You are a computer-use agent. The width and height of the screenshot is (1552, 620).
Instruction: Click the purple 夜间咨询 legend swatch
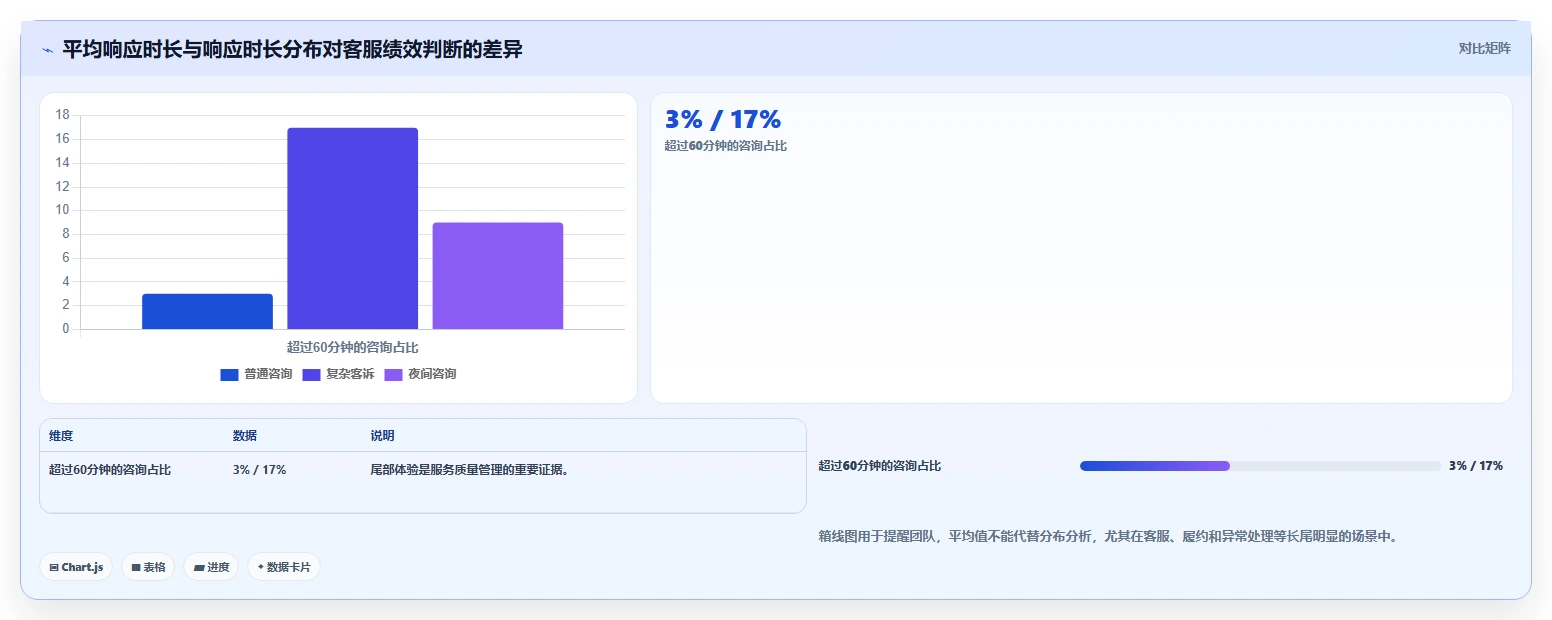[394, 375]
